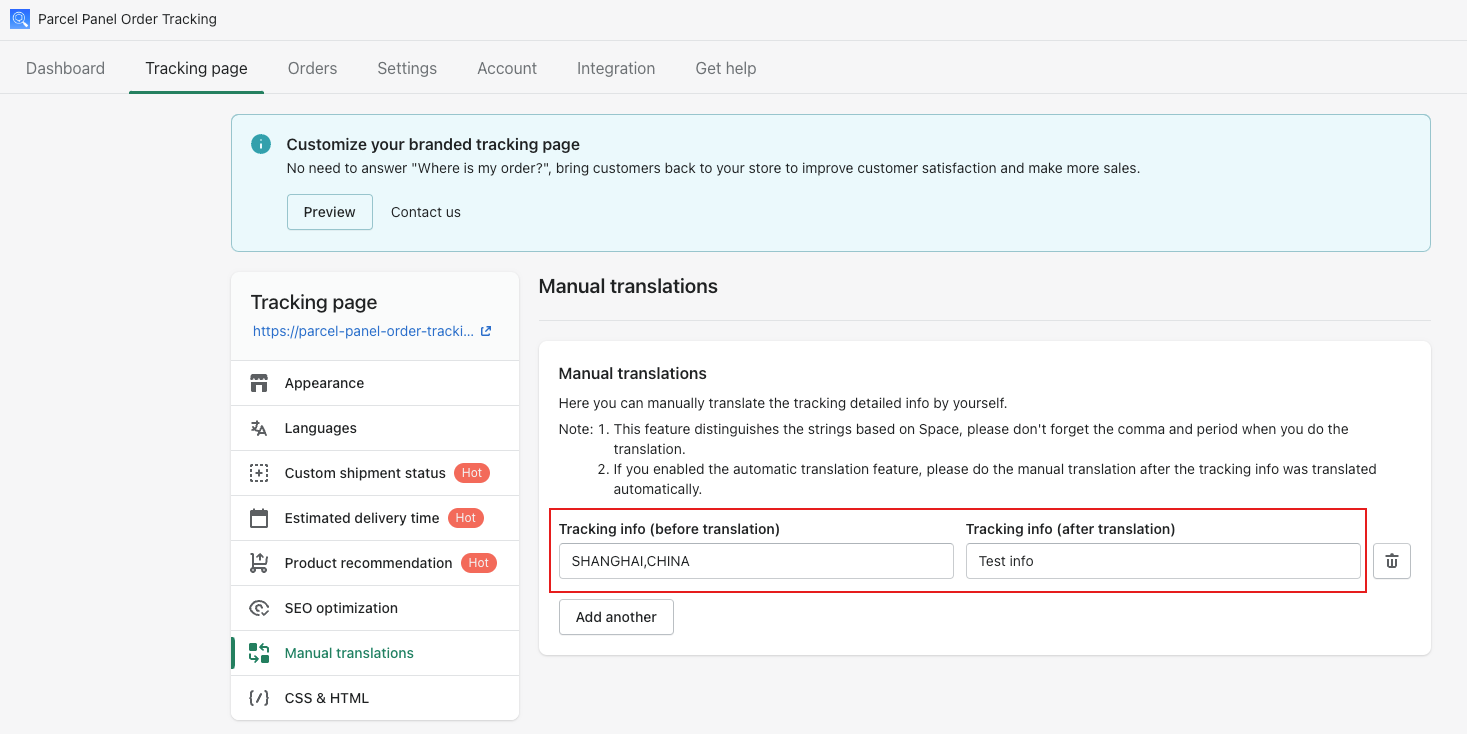Image resolution: width=1467 pixels, height=734 pixels.
Task: Click the Languages translate icon
Action: pos(259,428)
